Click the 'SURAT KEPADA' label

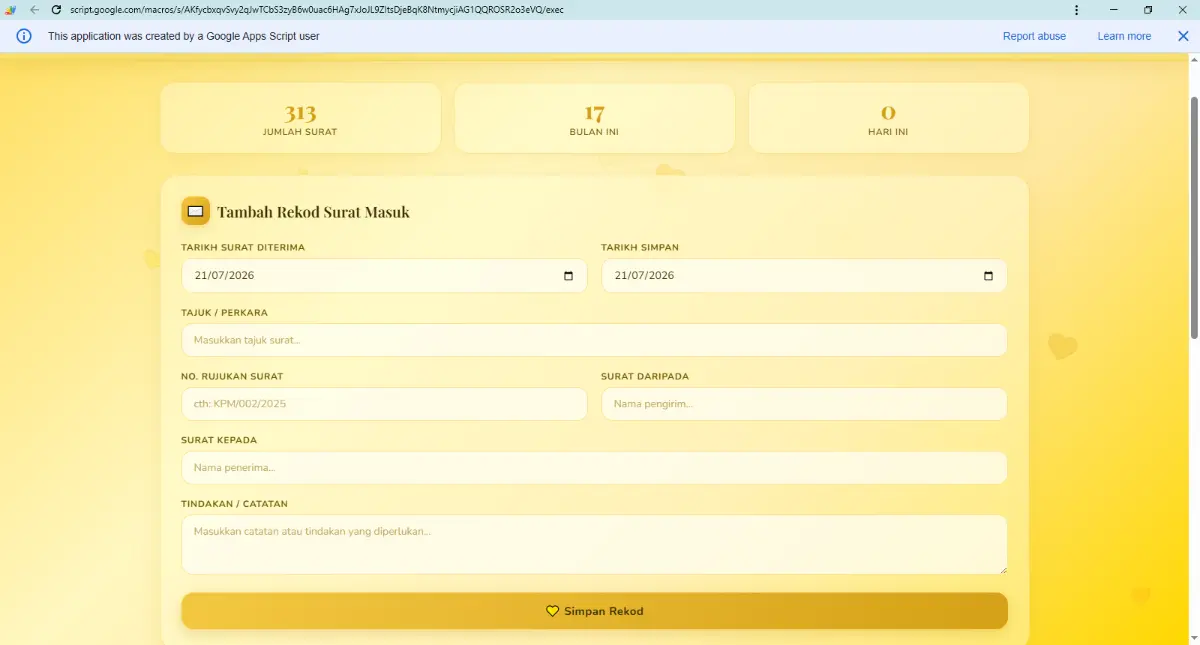[x=219, y=440]
